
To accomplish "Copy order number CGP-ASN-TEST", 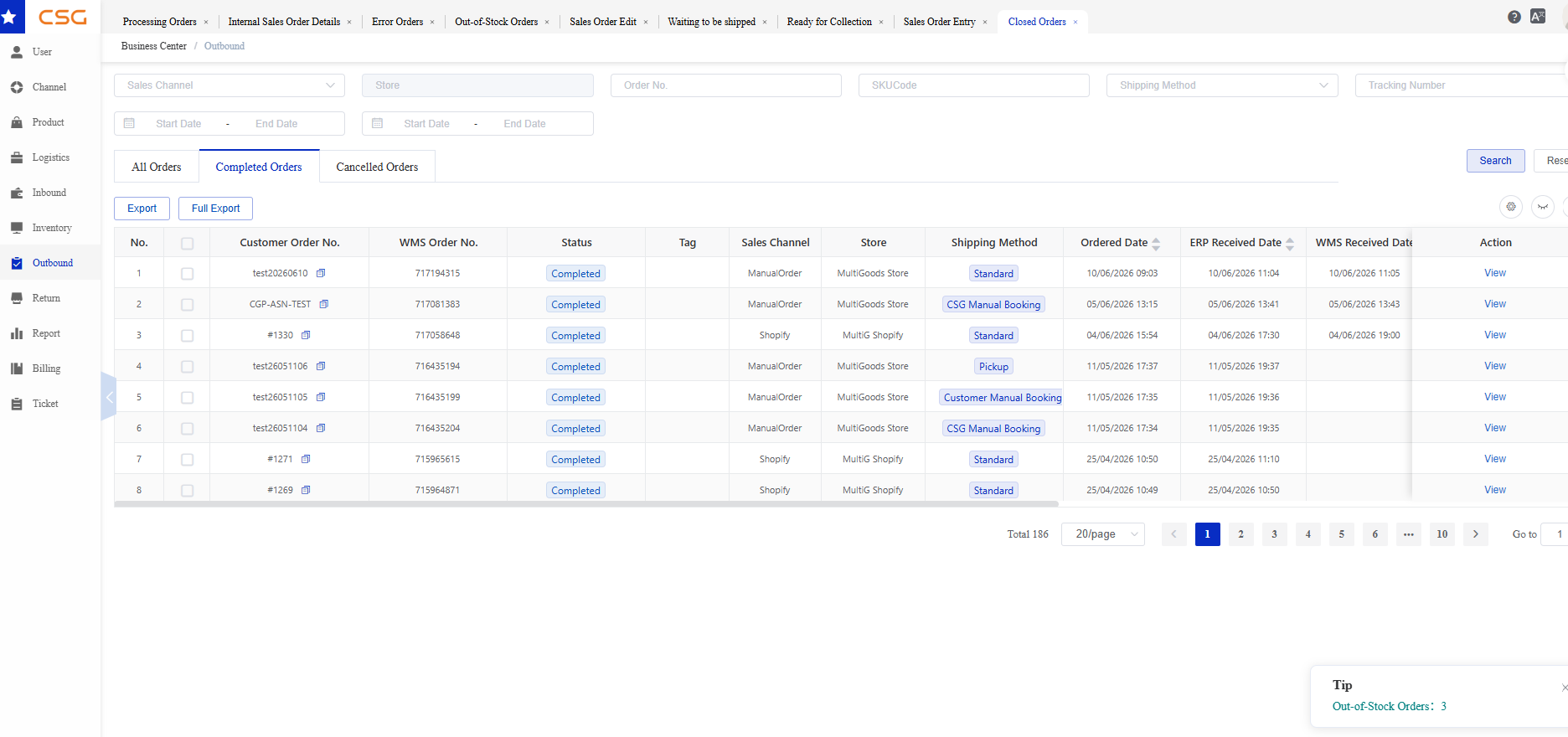I will coord(324,304).
